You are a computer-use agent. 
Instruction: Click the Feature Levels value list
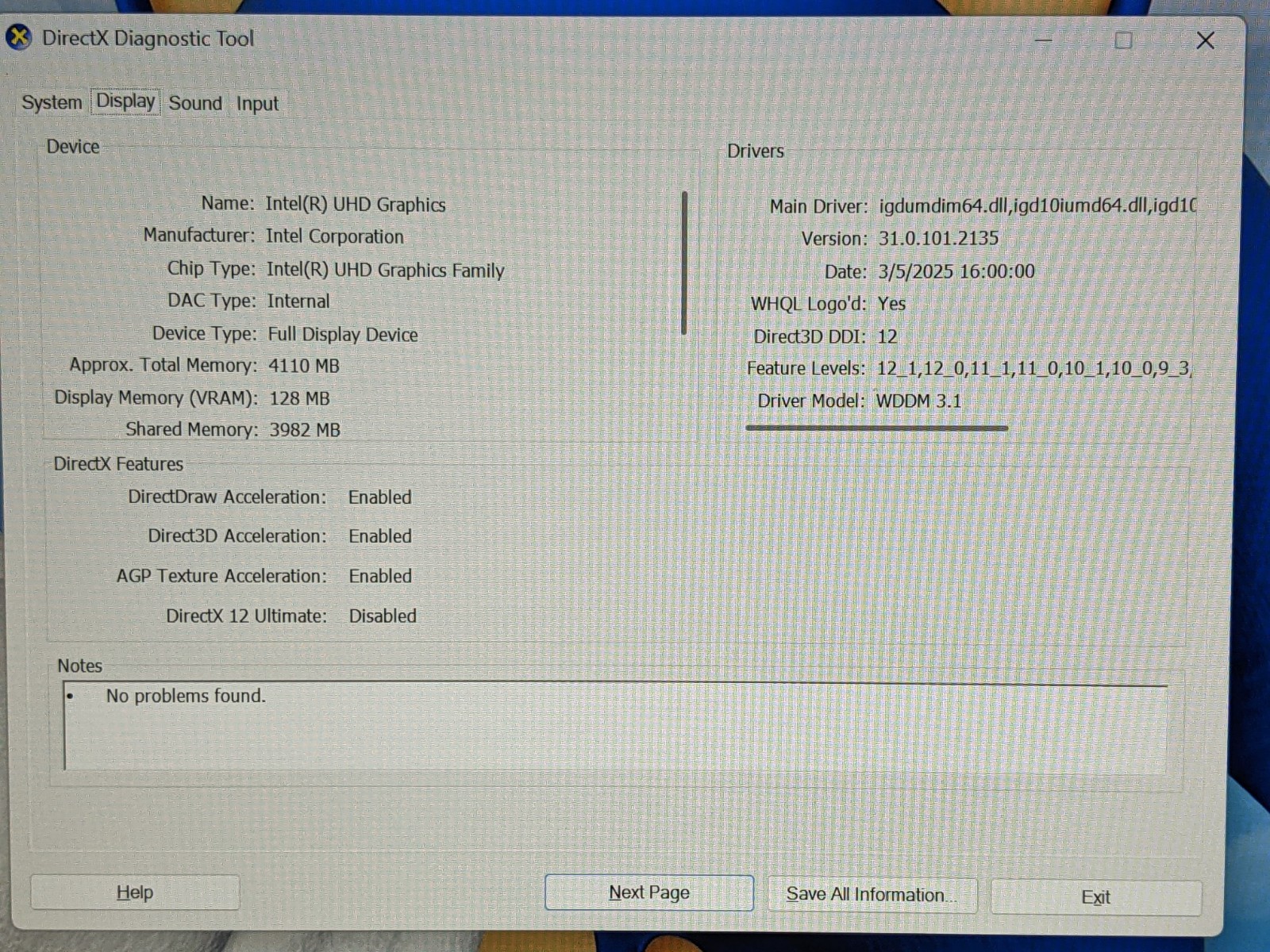[1033, 369]
